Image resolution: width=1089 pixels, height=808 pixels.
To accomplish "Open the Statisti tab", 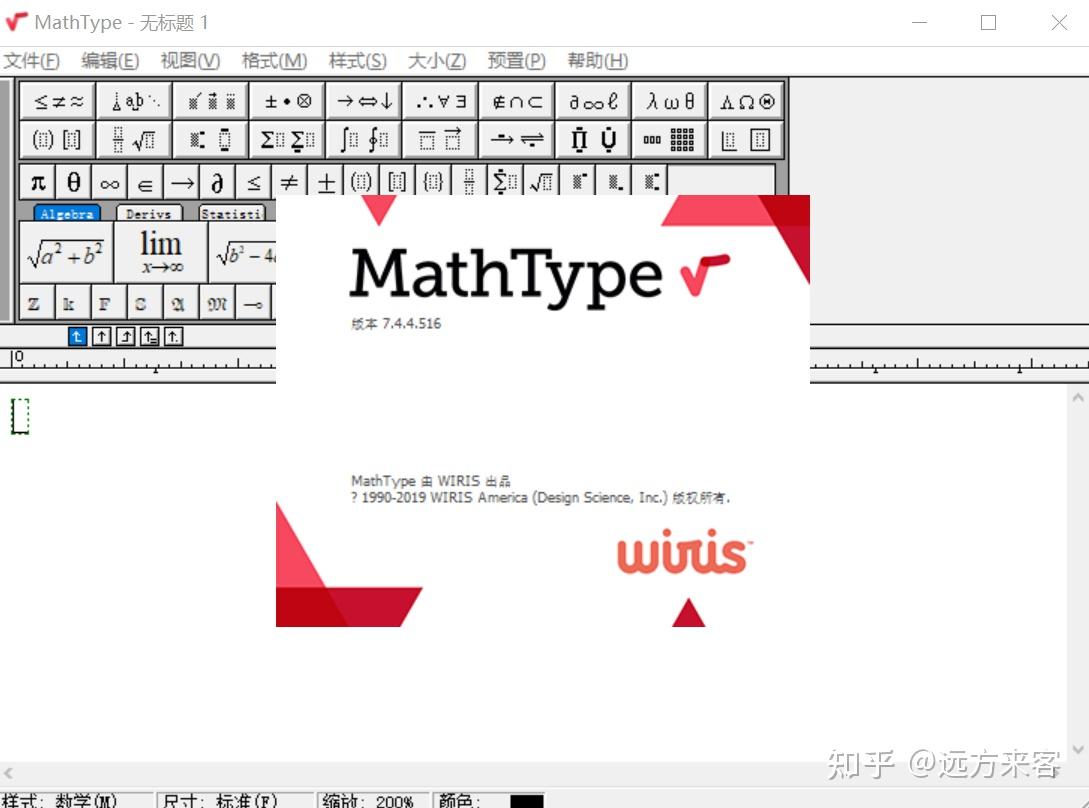I will click(x=232, y=212).
